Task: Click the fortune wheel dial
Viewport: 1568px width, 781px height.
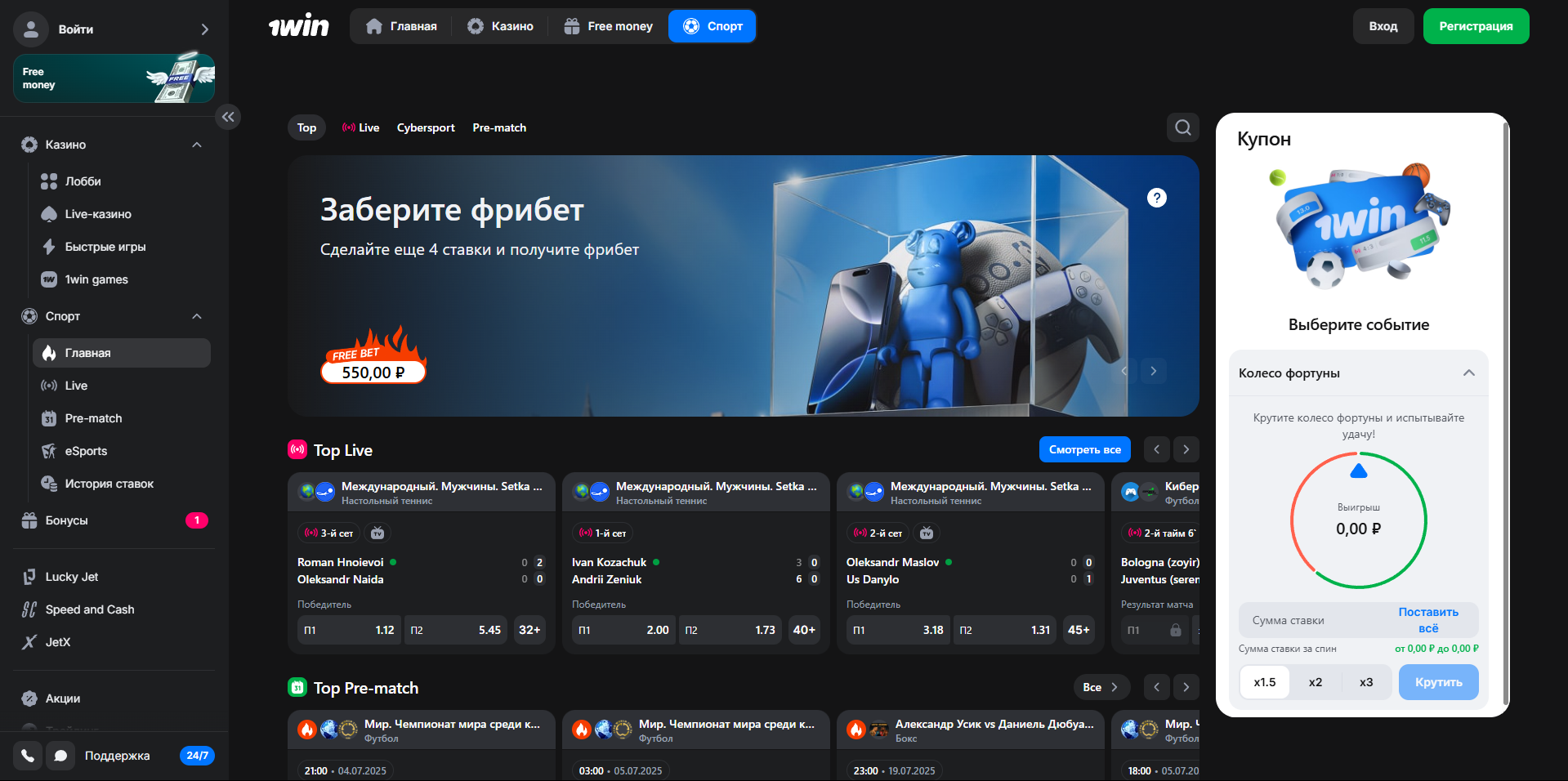Action: pos(1358,520)
